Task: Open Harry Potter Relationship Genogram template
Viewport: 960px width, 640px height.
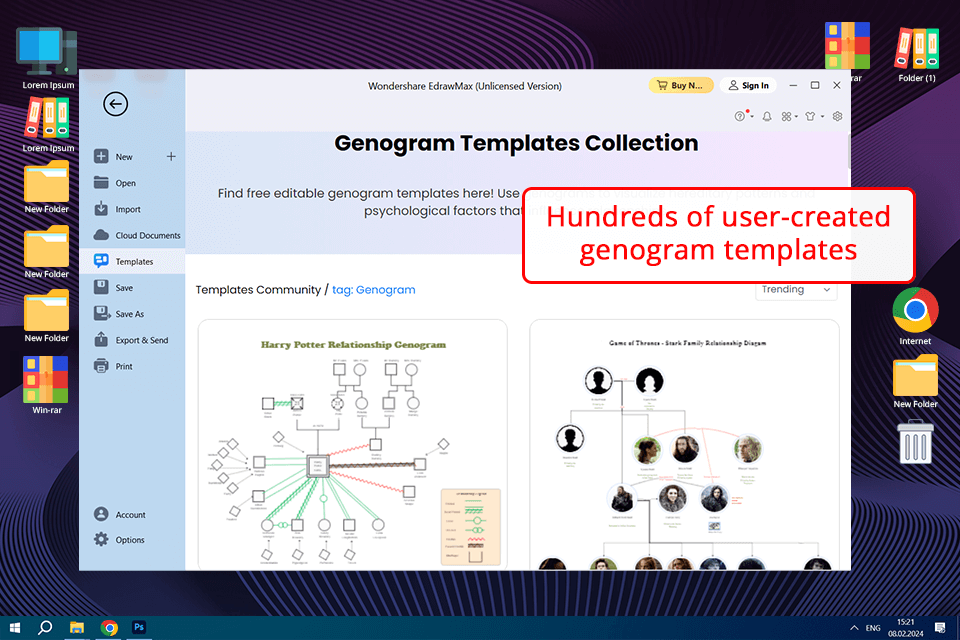Action: pyautogui.click(x=353, y=445)
